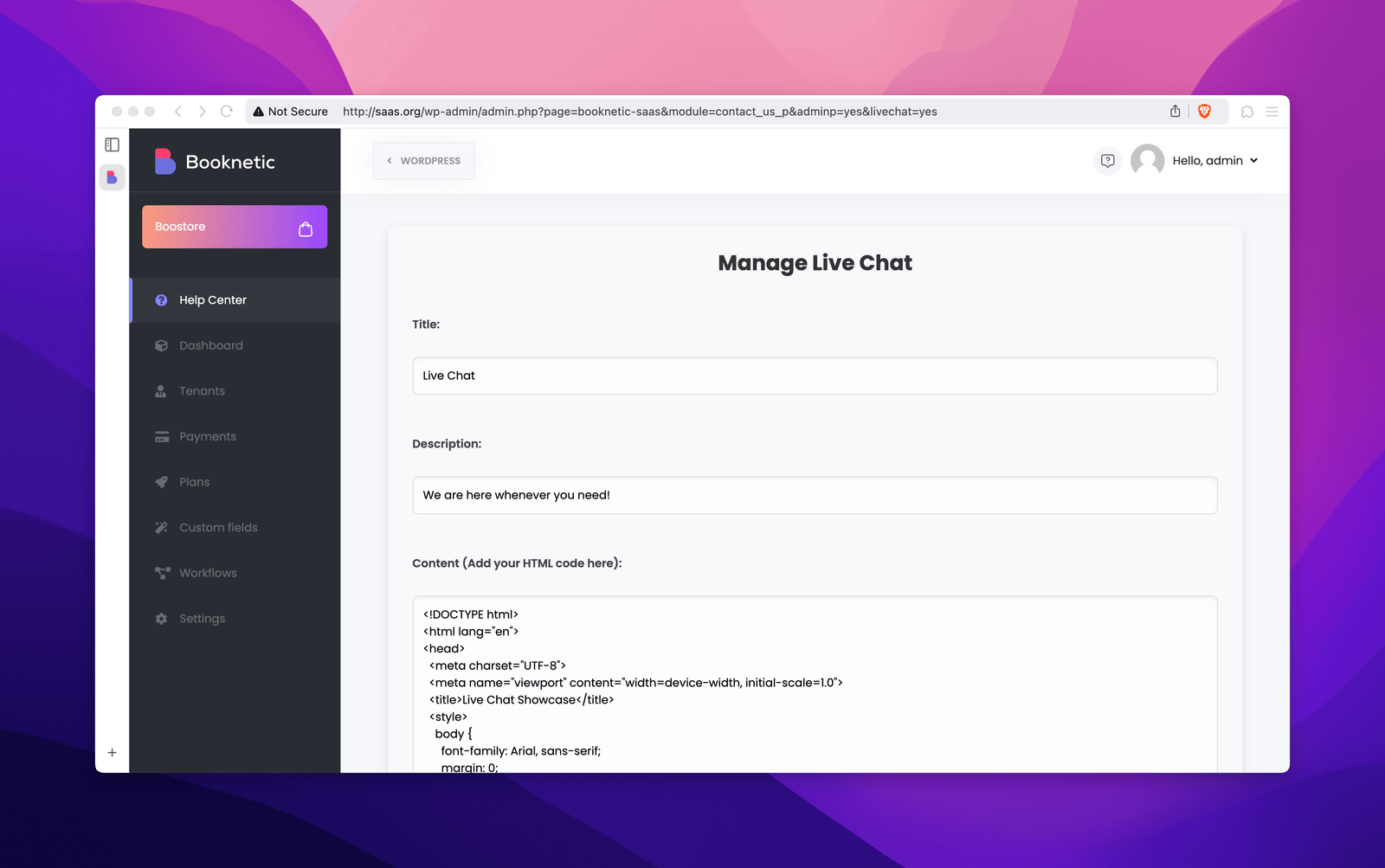Open the browser hamburger menu
This screenshot has width=1385, height=868.
pyautogui.click(x=1272, y=112)
